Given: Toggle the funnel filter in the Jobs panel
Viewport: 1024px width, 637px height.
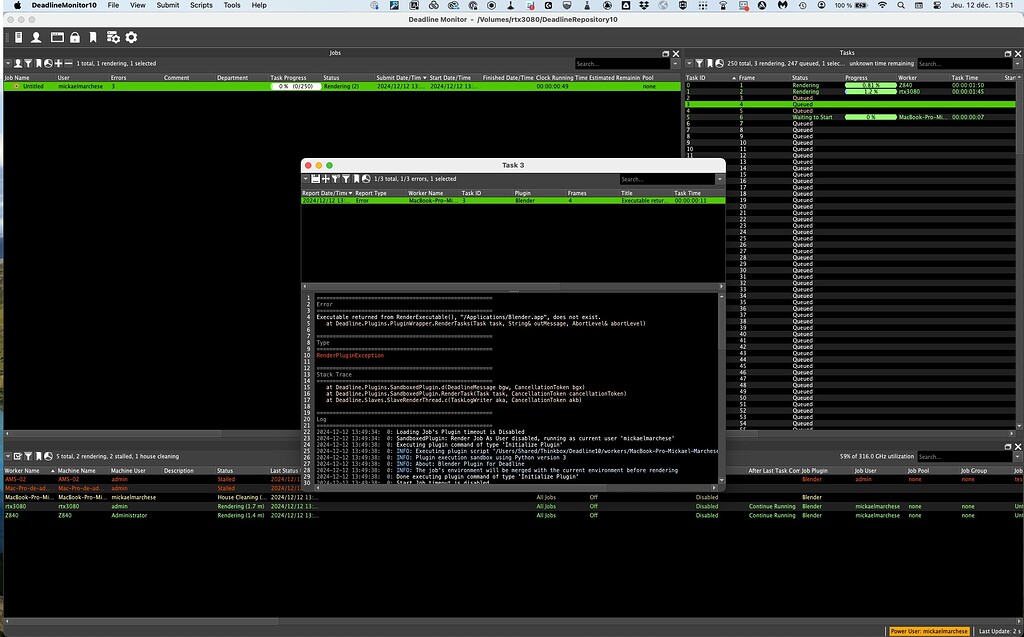Looking at the screenshot, I should click(29, 63).
